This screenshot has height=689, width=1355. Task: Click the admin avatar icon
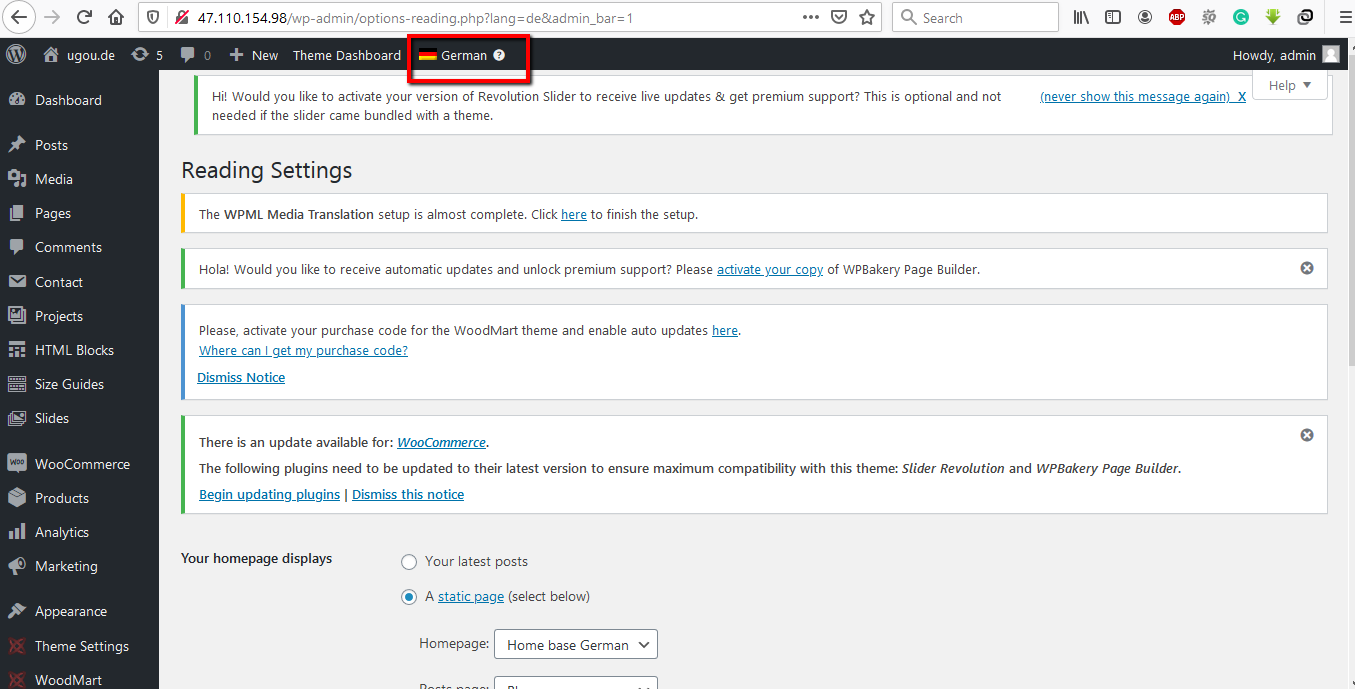(1330, 55)
